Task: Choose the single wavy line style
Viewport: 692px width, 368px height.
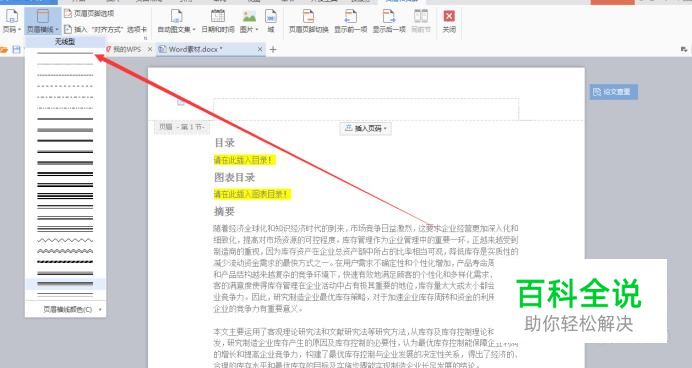Action: click(65, 240)
